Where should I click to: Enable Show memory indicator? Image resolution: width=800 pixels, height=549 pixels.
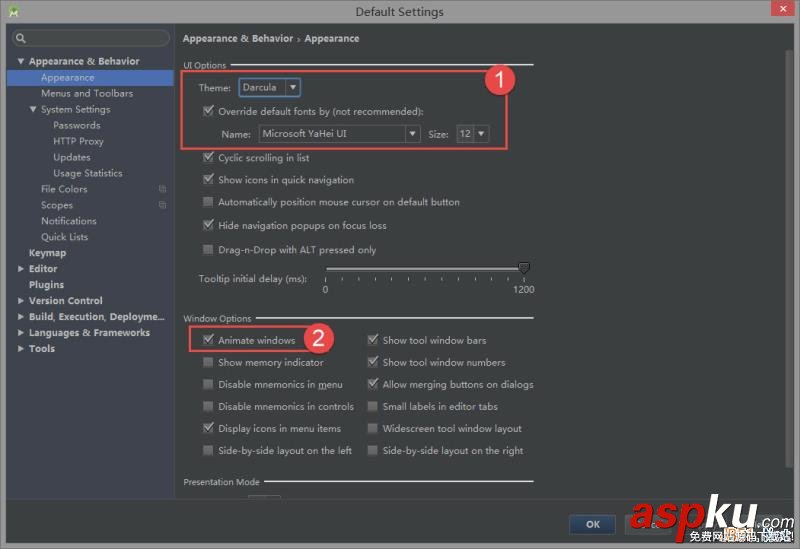[208, 362]
